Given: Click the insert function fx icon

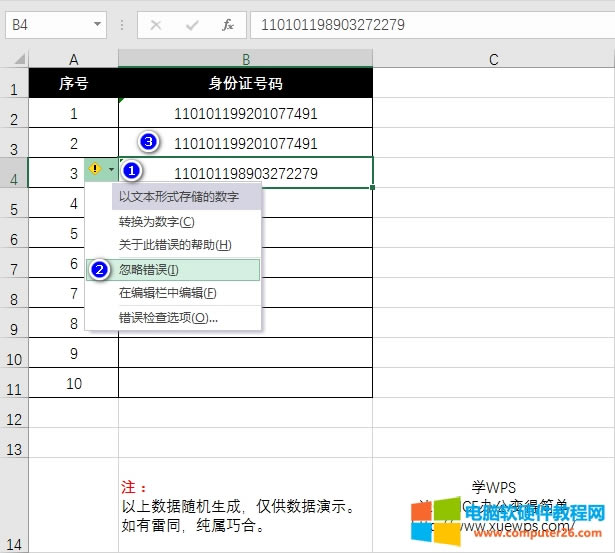Looking at the screenshot, I should (x=227, y=24).
